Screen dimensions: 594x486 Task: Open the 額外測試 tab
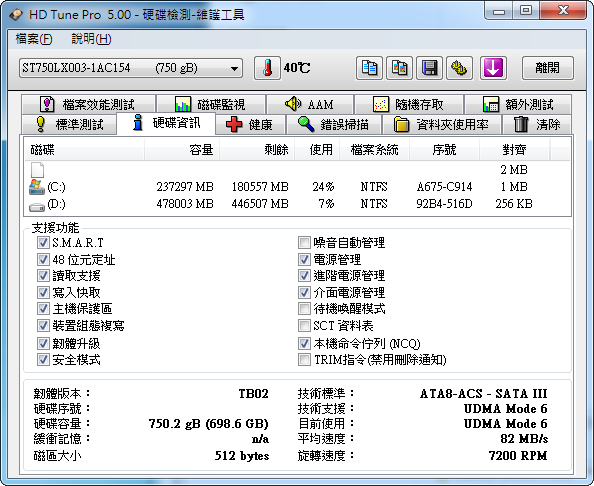(518, 104)
